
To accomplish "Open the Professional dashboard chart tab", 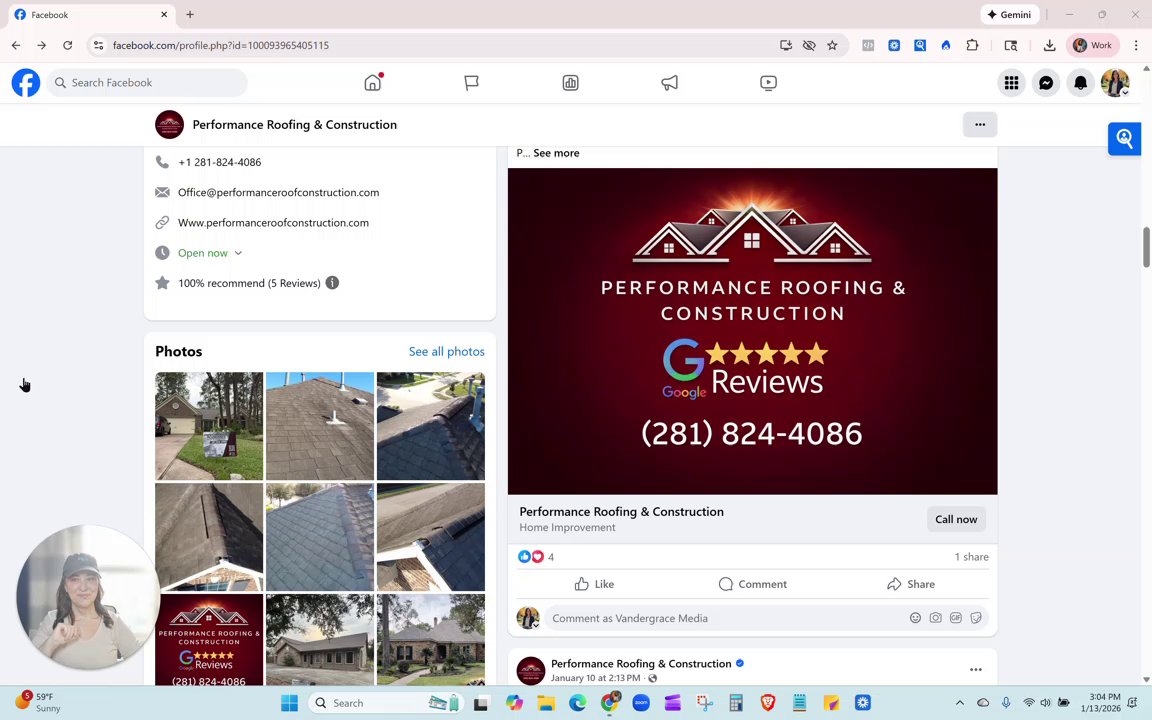I will [x=570, y=83].
